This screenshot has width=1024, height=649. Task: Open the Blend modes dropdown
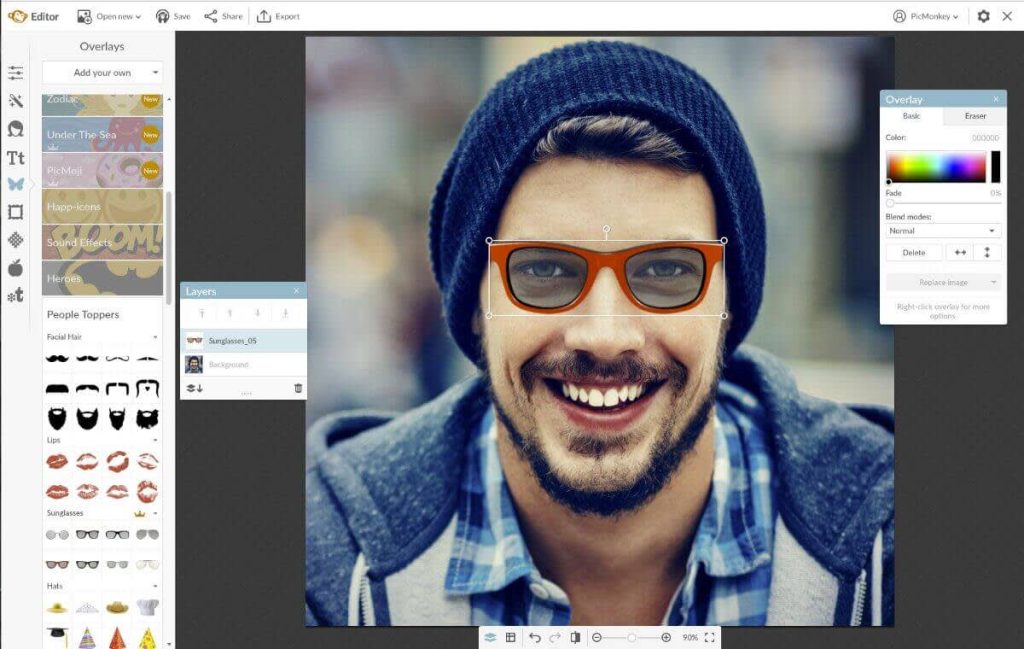click(x=941, y=230)
